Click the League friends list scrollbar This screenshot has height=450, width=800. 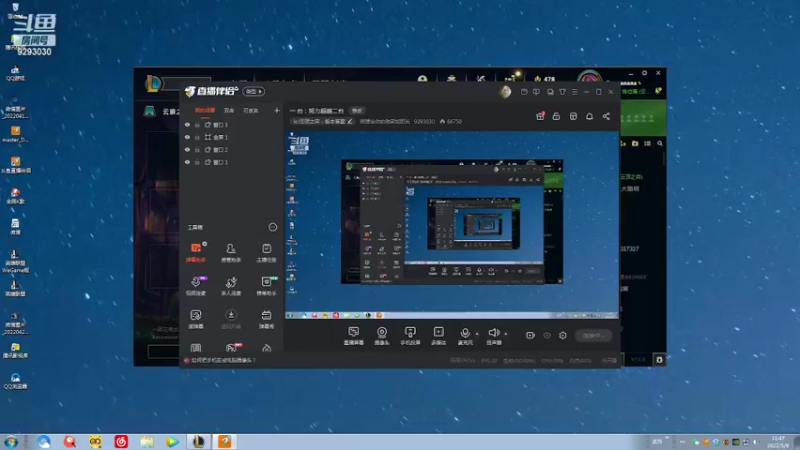point(664,159)
